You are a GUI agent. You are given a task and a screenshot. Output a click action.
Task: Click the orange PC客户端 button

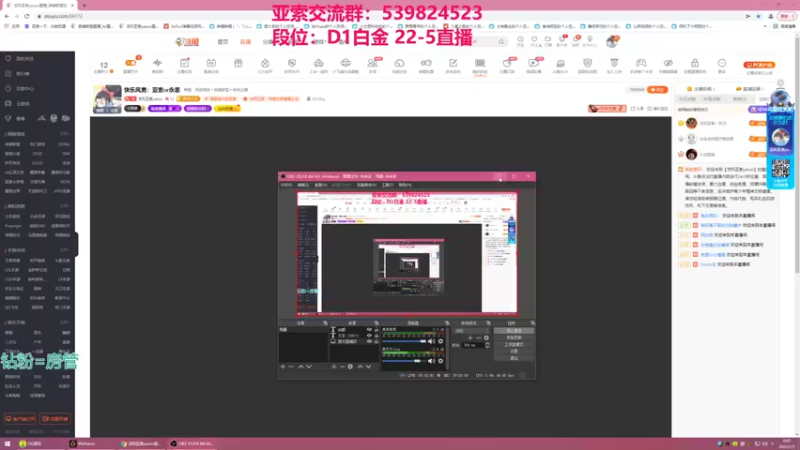click(x=759, y=65)
